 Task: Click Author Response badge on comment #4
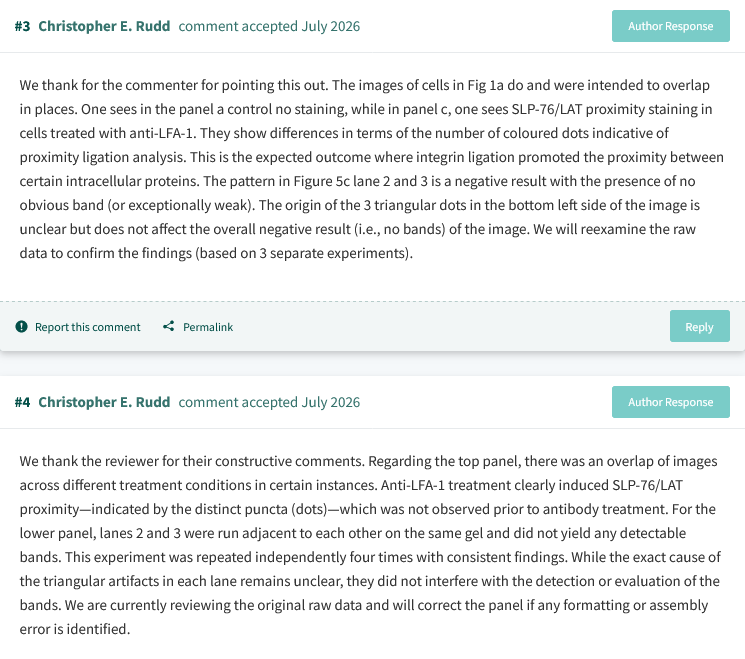(670, 402)
